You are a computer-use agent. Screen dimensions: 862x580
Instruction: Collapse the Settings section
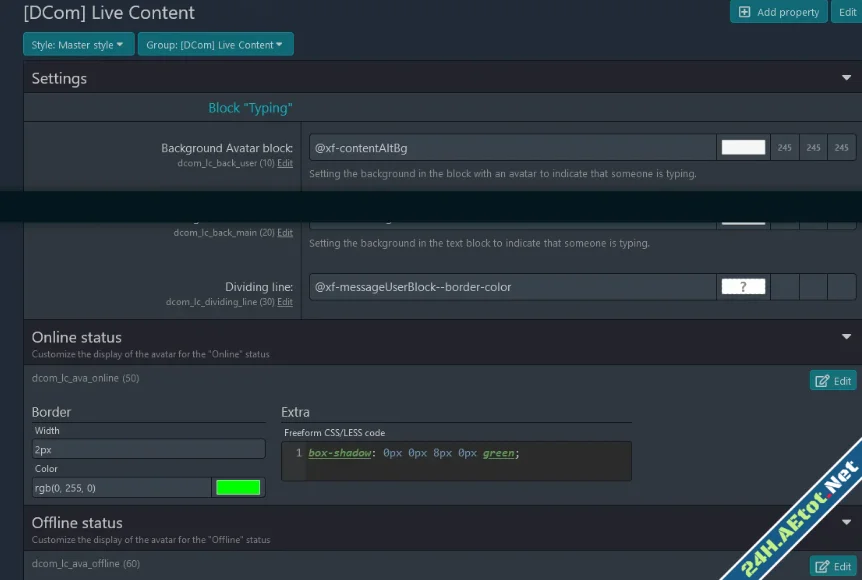pos(847,78)
